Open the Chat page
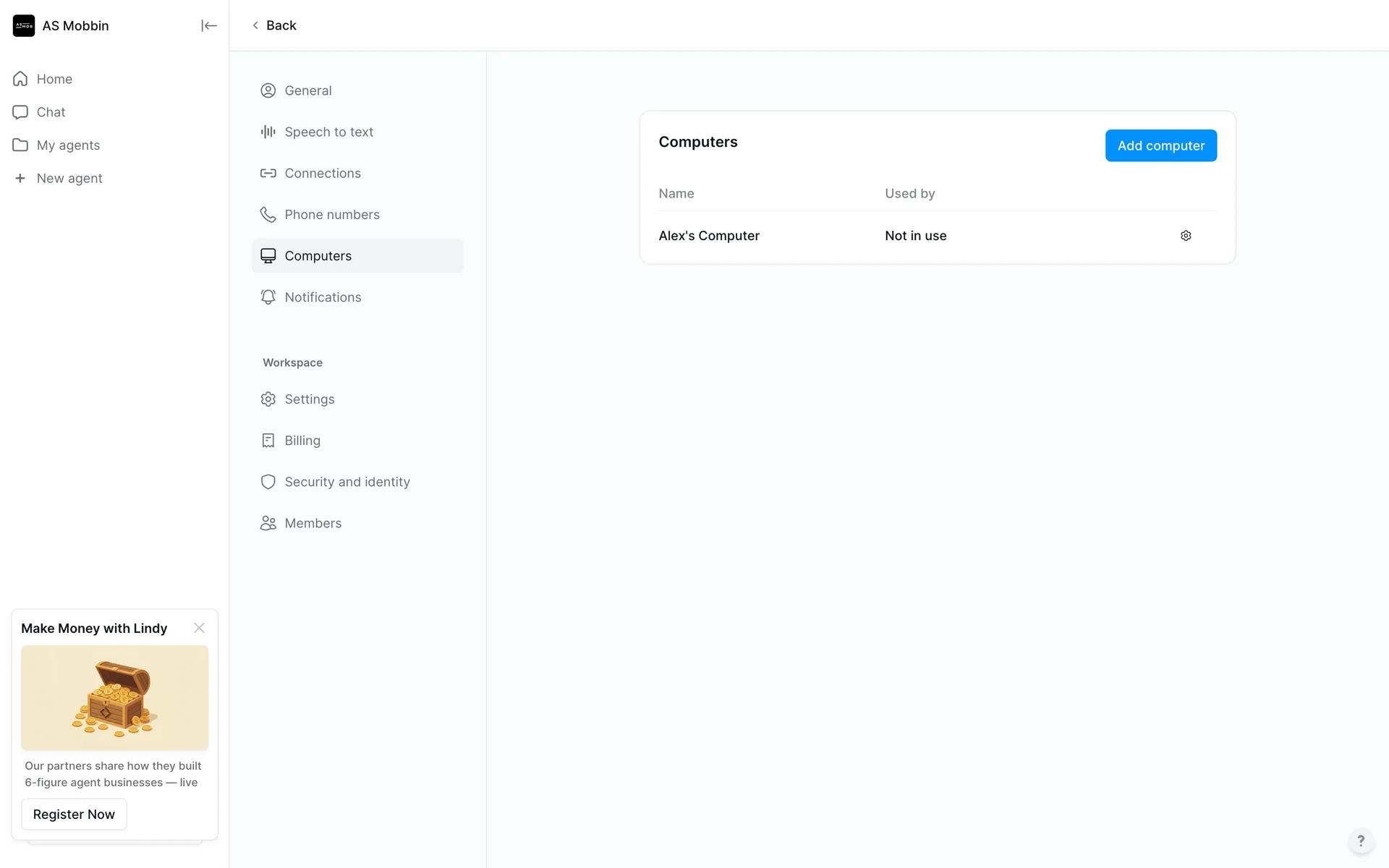The height and width of the screenshot is (868, 1389). pyautogui.click(x=51, y=112)
